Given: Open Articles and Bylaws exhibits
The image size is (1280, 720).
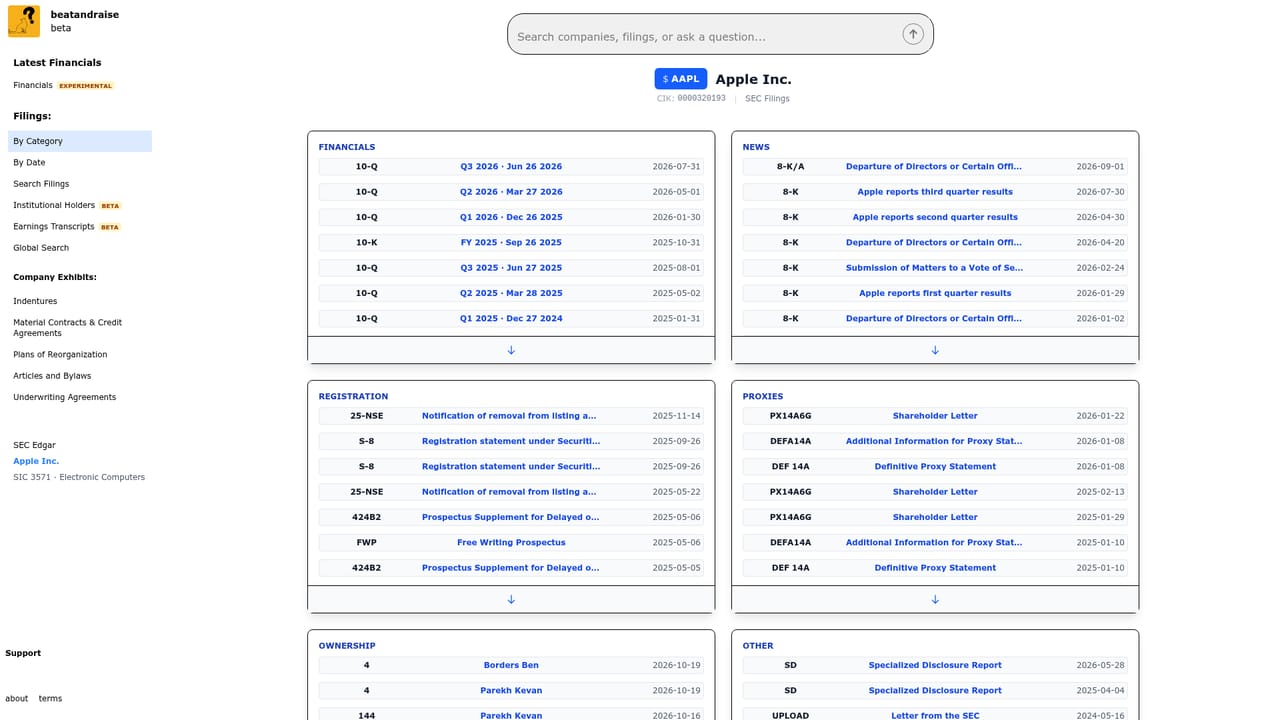Looking at the screenshot, I should point(52,376).
